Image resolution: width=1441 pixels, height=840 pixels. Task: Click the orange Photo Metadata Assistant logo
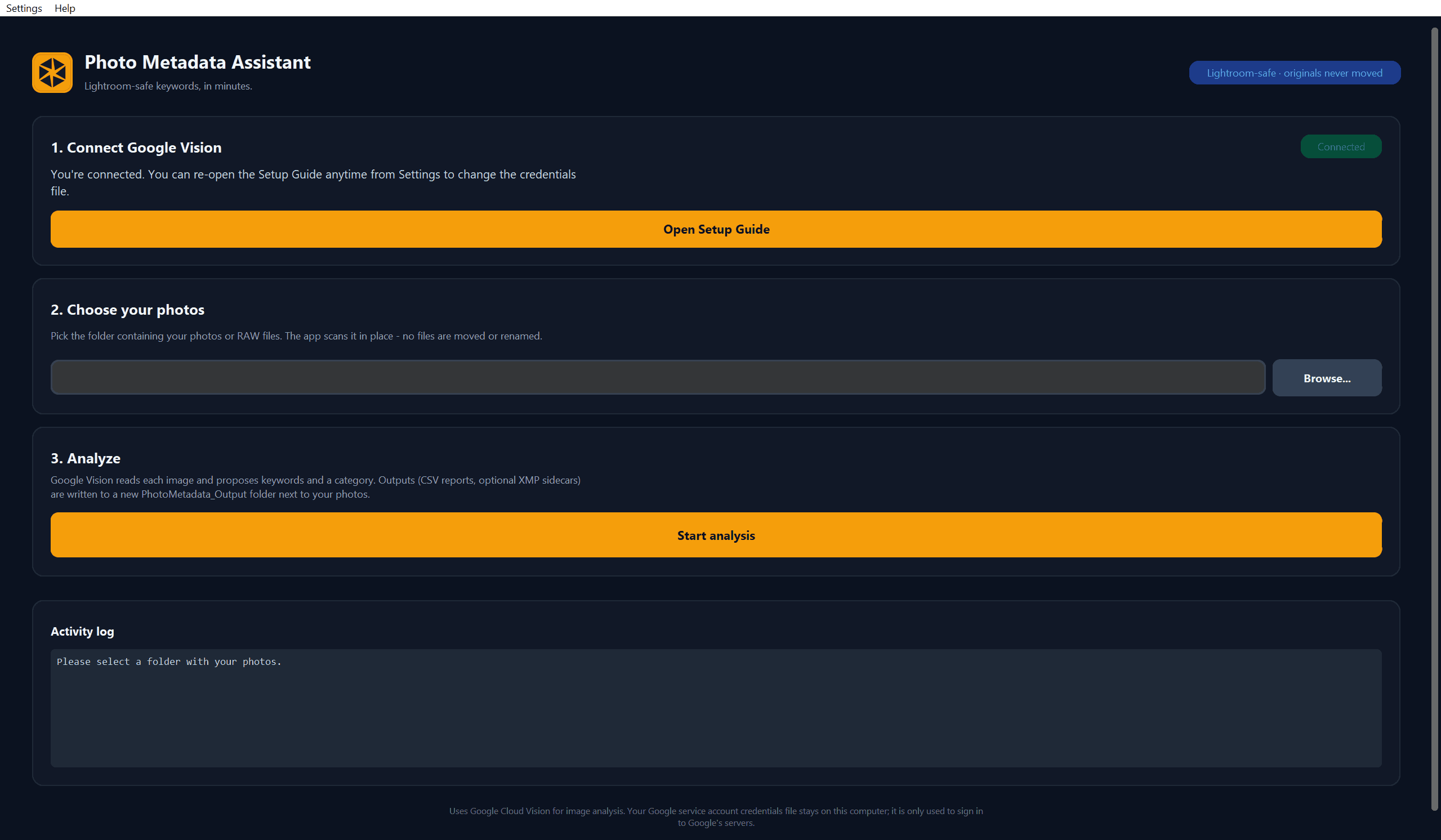[52, 73]
